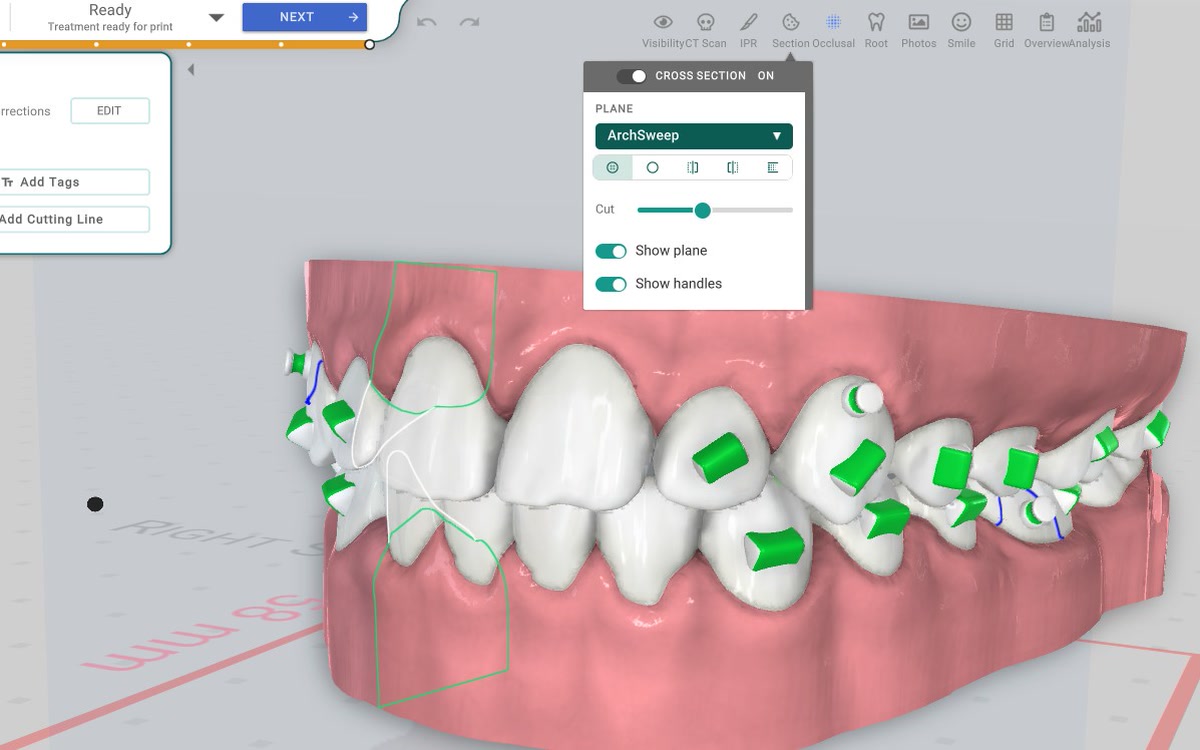
Task: Enable the Occlusal view icon
Action: (833, 22)
